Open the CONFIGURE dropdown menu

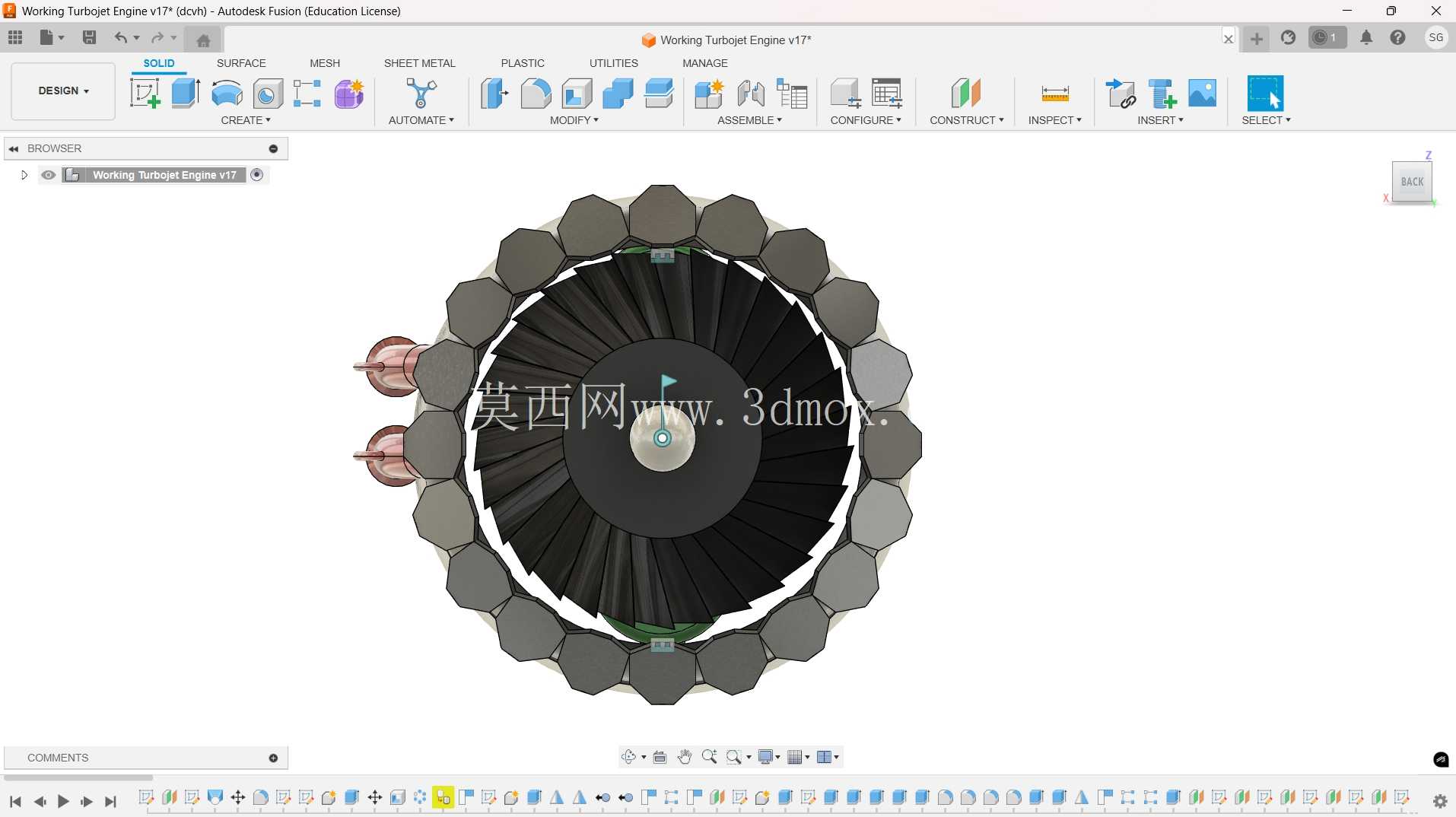(x=866, y=120)
